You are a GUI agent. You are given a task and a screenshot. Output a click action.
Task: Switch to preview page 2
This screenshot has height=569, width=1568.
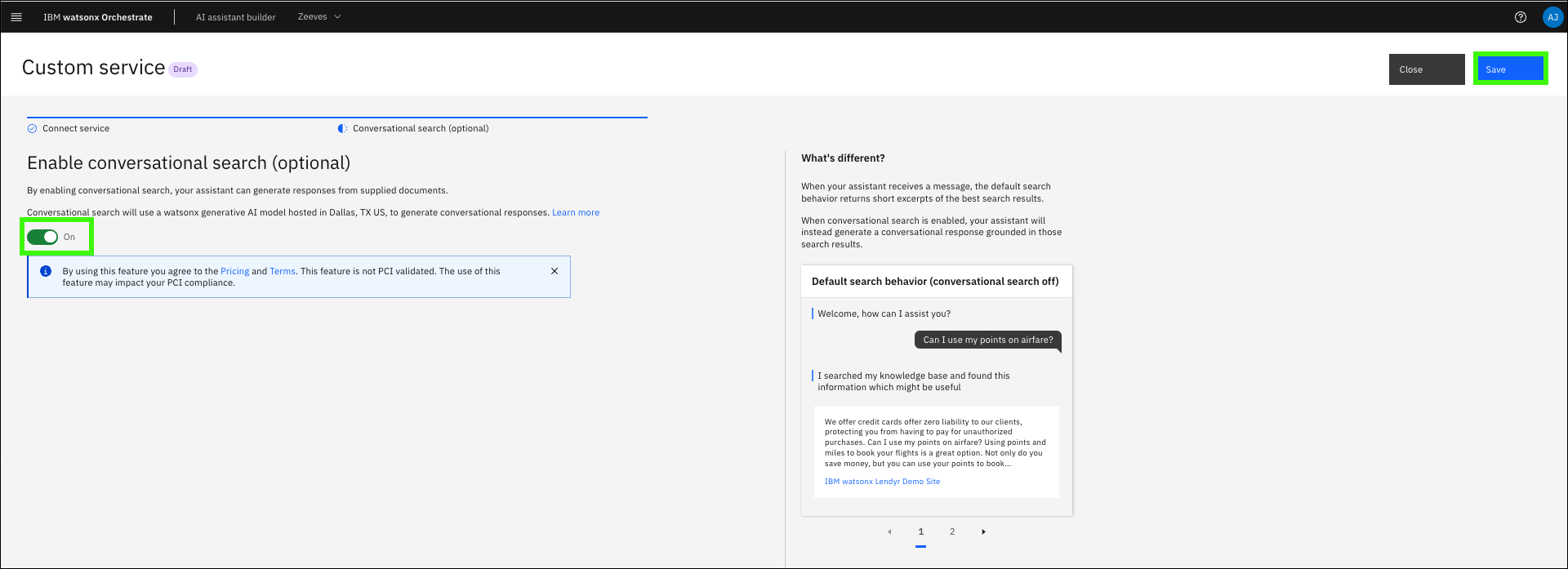tap(951, 531)
